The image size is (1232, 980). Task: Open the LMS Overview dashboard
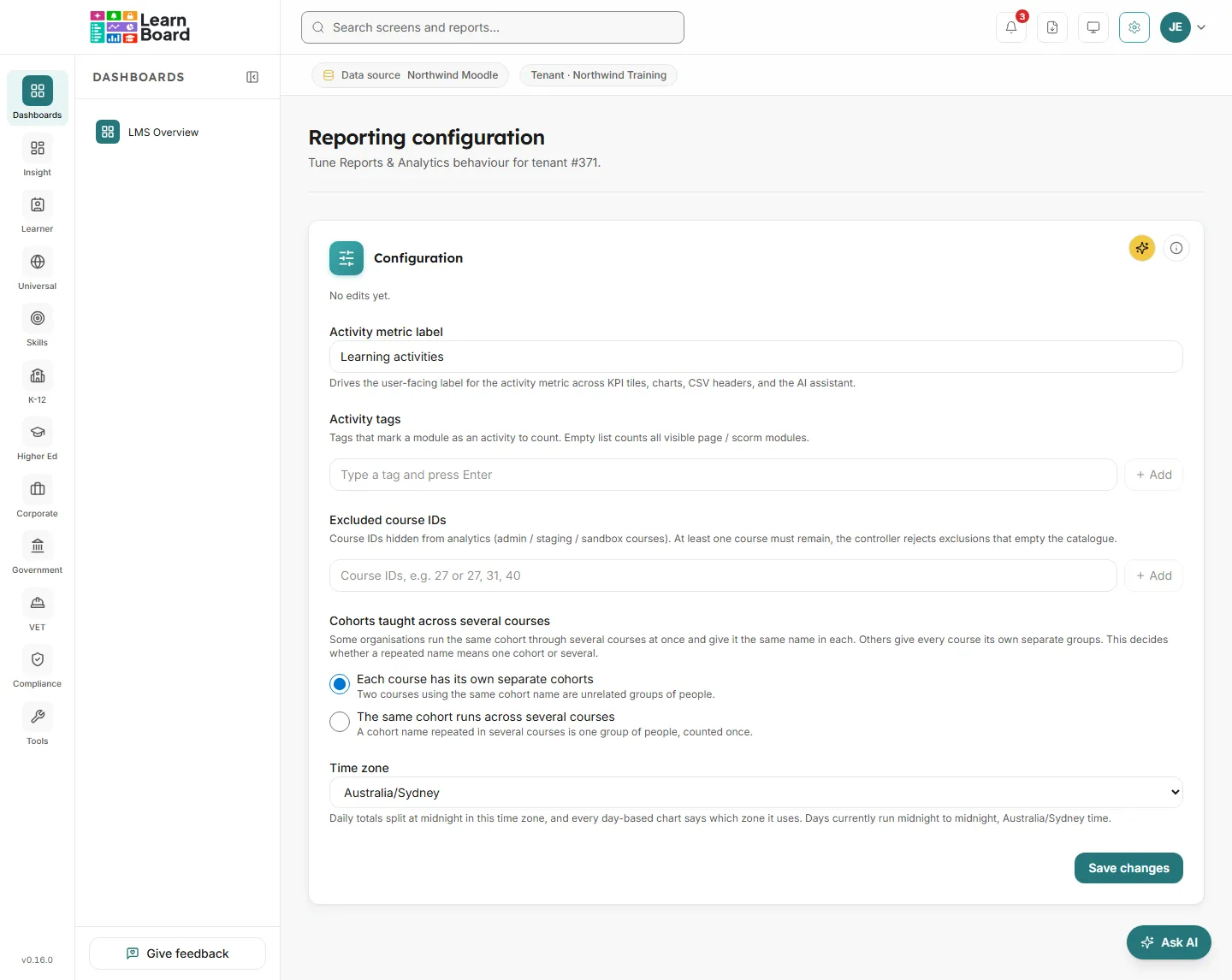177,132
